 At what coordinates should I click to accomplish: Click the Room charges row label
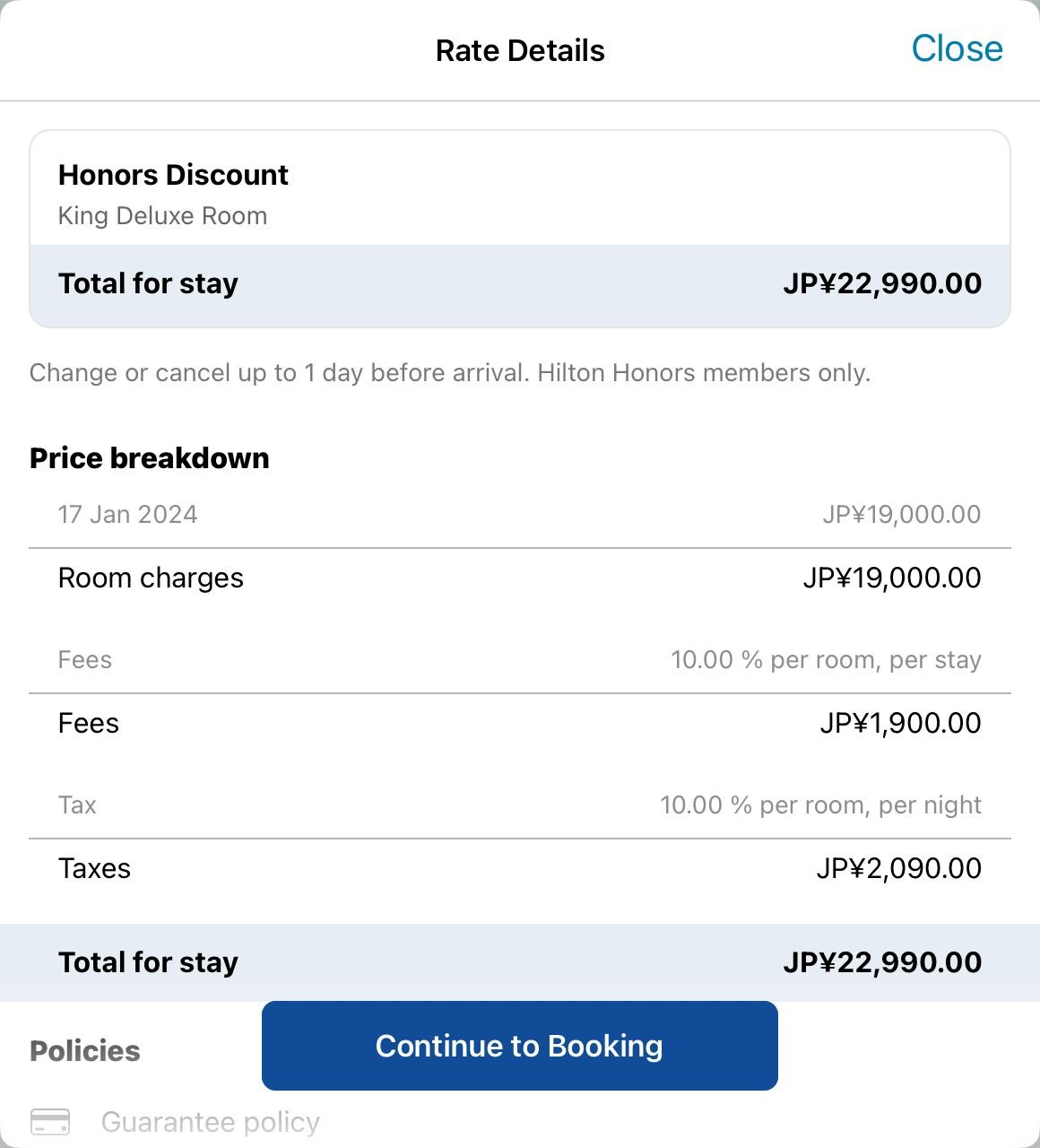[x=151, y=578]
